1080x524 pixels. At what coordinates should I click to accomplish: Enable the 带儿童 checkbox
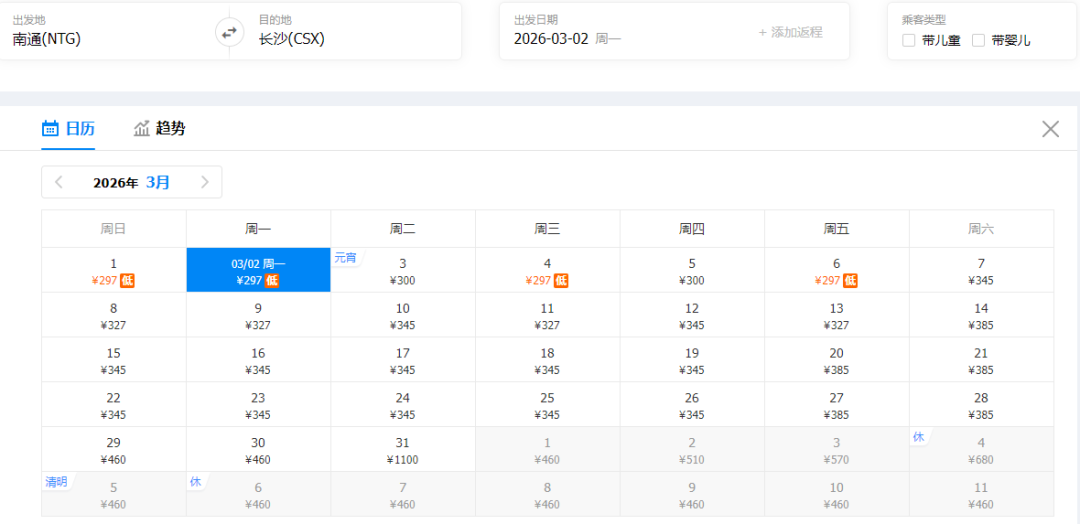tap(908, 41)
